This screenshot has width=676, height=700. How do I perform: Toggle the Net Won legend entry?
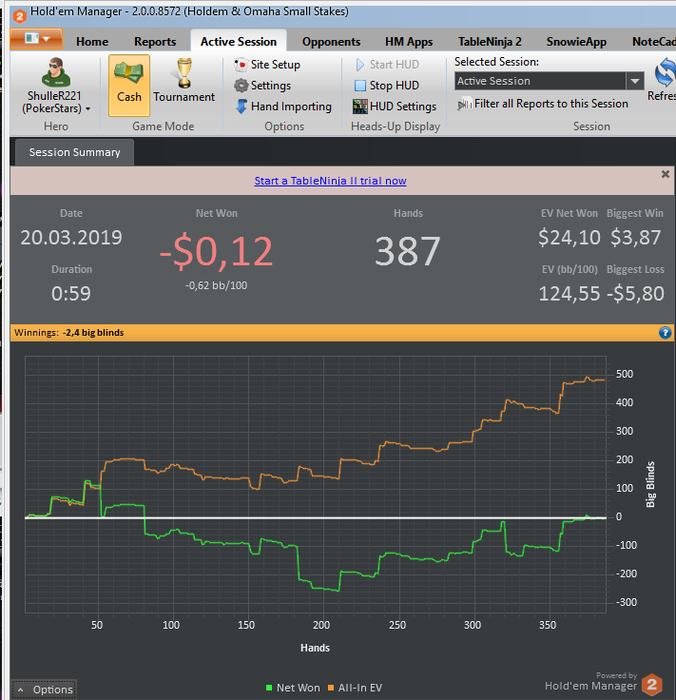tap(293, 688)
